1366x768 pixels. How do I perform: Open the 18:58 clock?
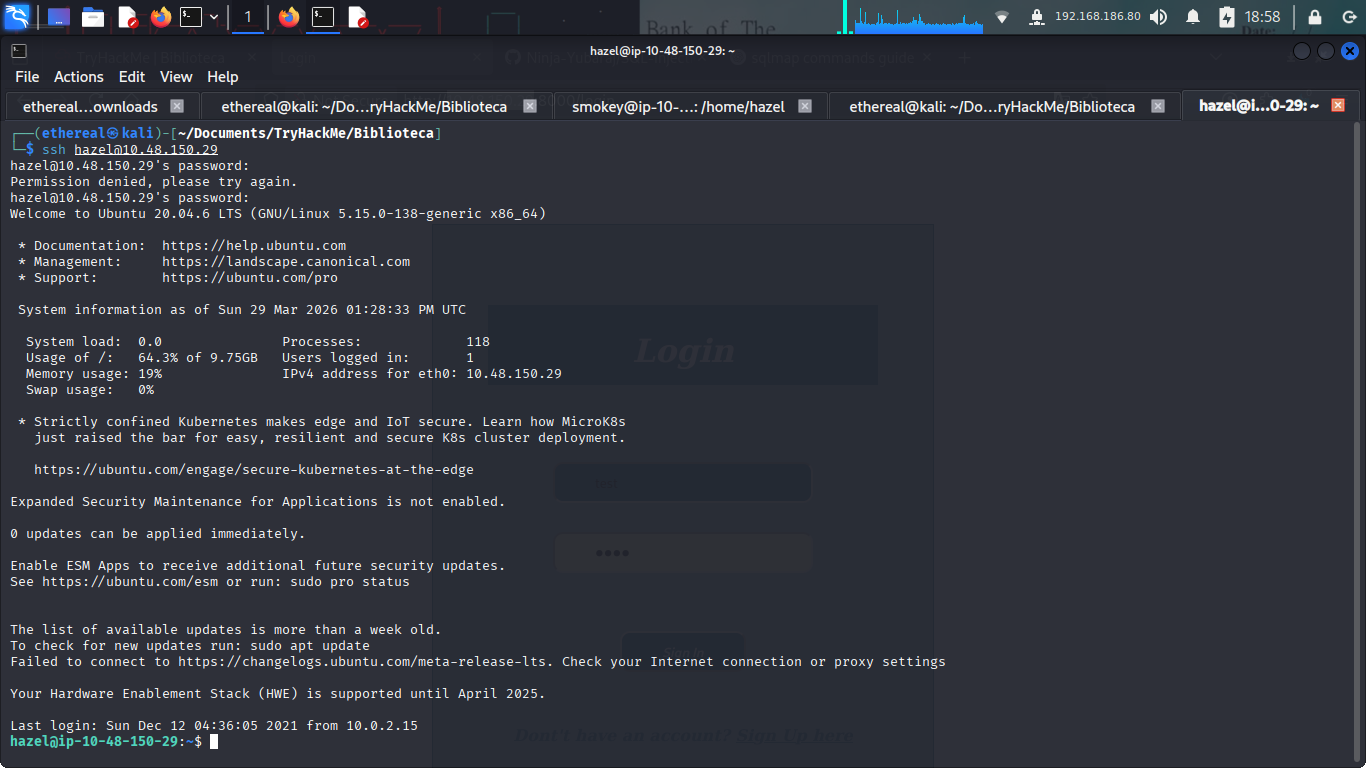click(x=1262, y=17)
